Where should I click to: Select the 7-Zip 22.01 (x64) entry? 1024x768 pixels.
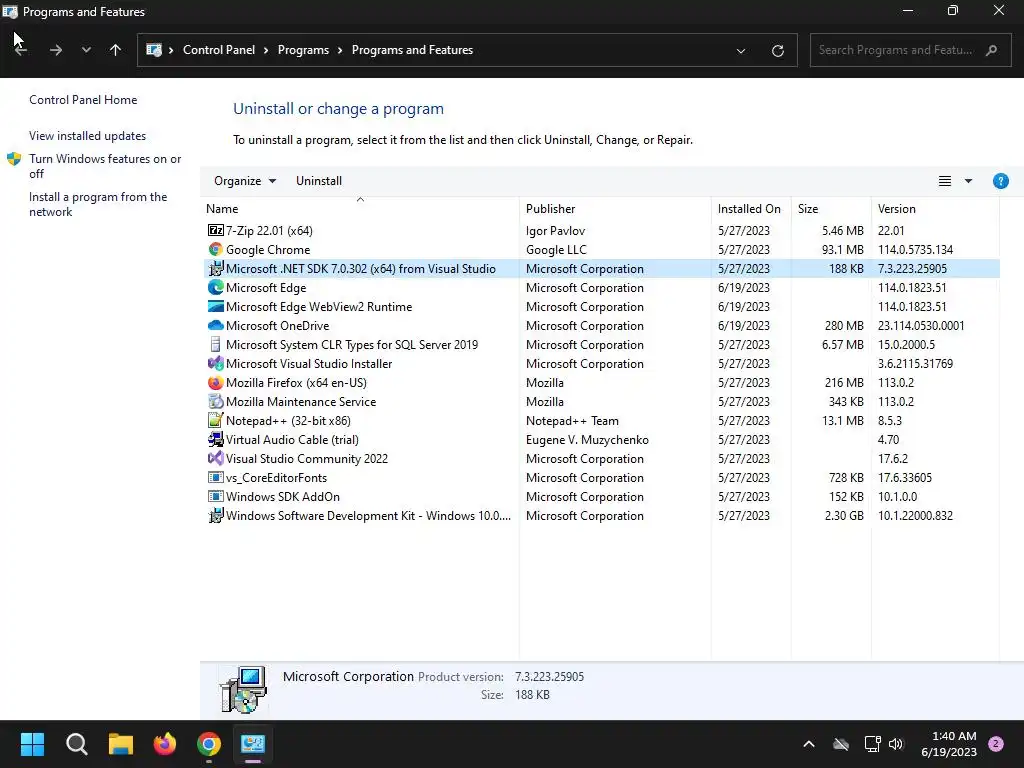601,231
